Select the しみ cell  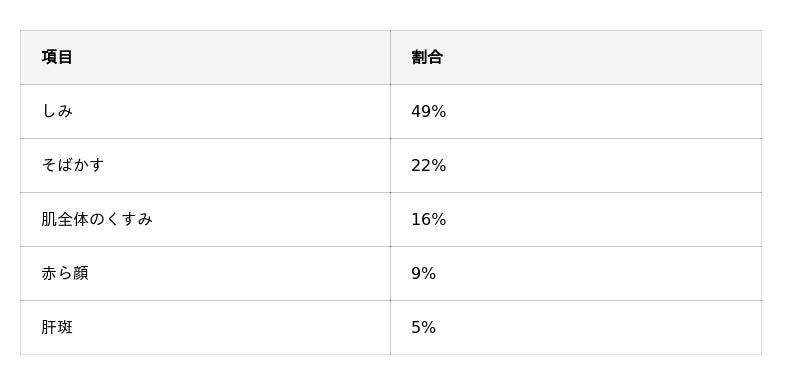point(205,111)
